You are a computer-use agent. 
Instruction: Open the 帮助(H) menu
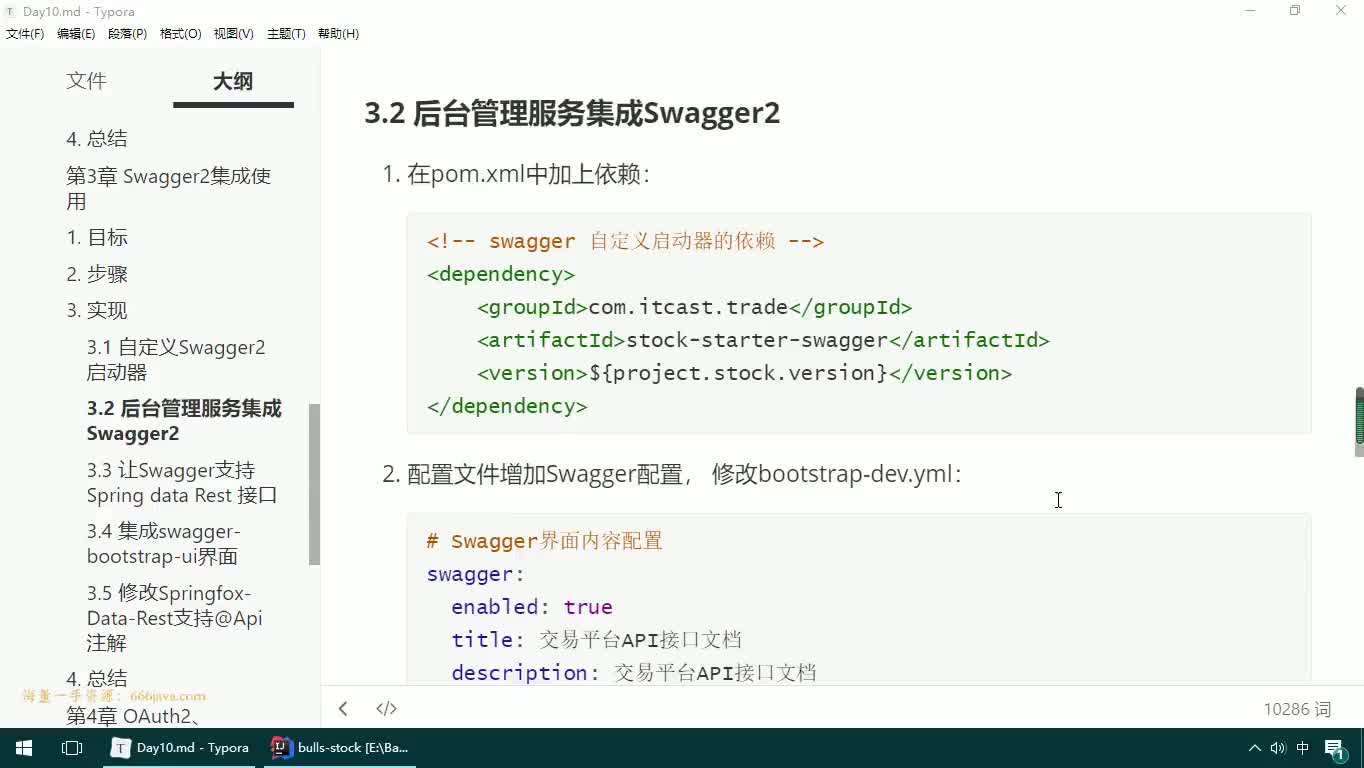coord(338,34)
